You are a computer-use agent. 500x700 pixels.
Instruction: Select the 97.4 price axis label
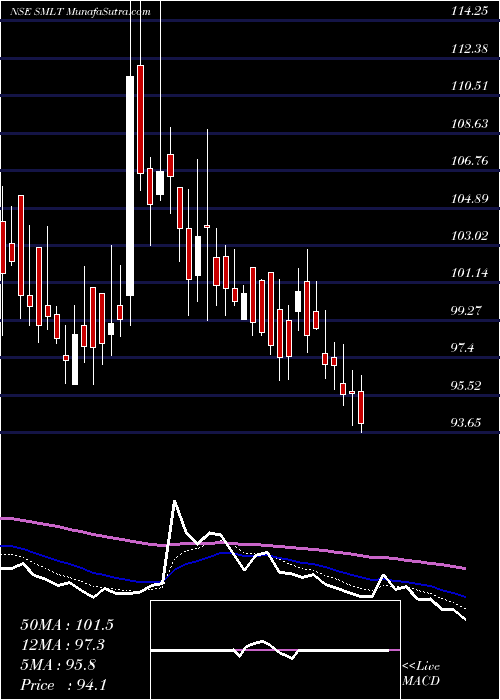point(462,348)
